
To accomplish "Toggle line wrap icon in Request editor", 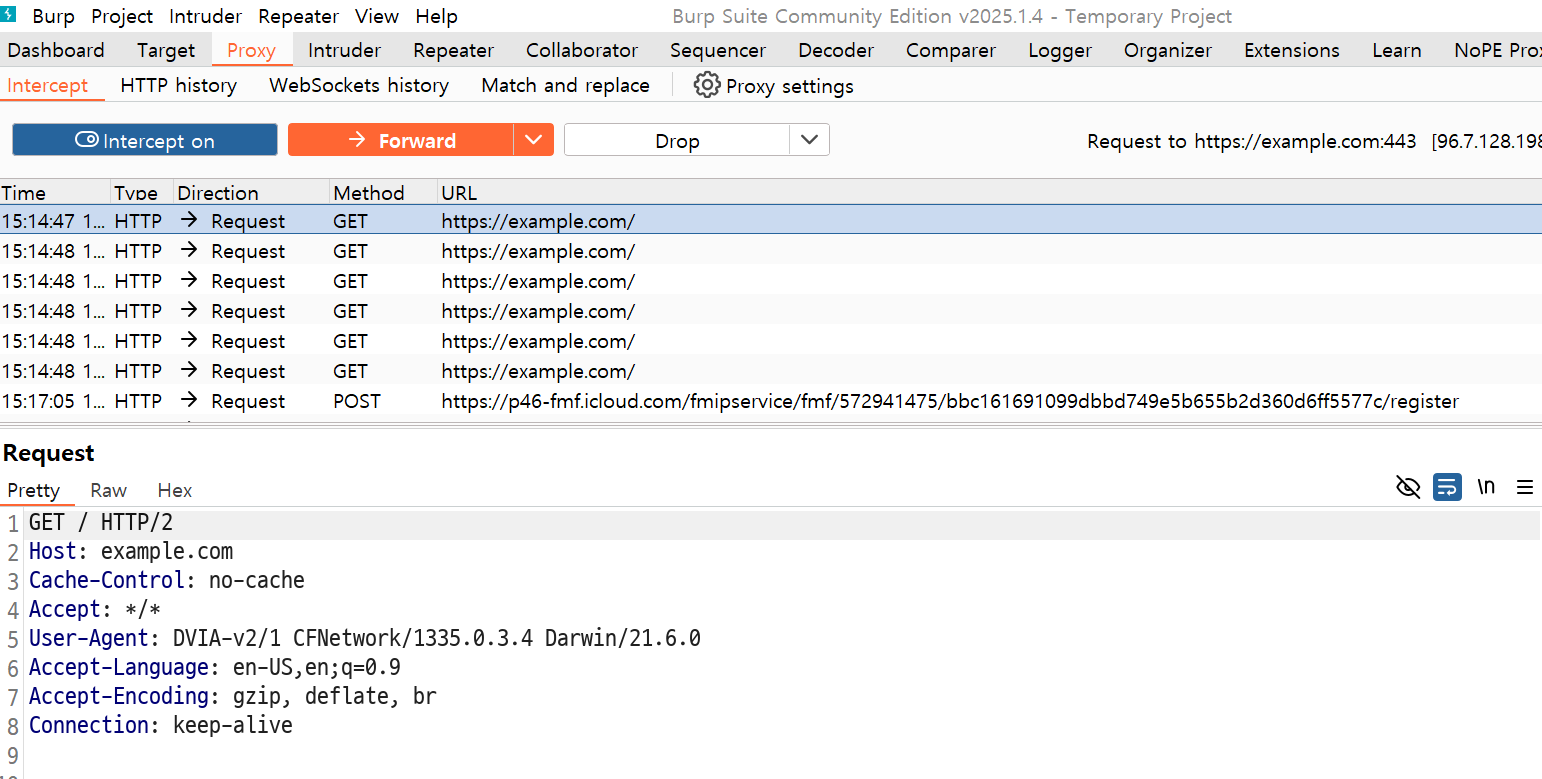I will (x=1447, y=487).
